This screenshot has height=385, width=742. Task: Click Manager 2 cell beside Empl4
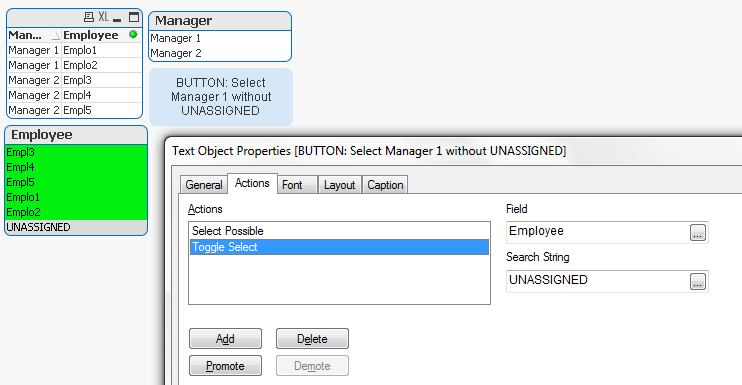34,95
